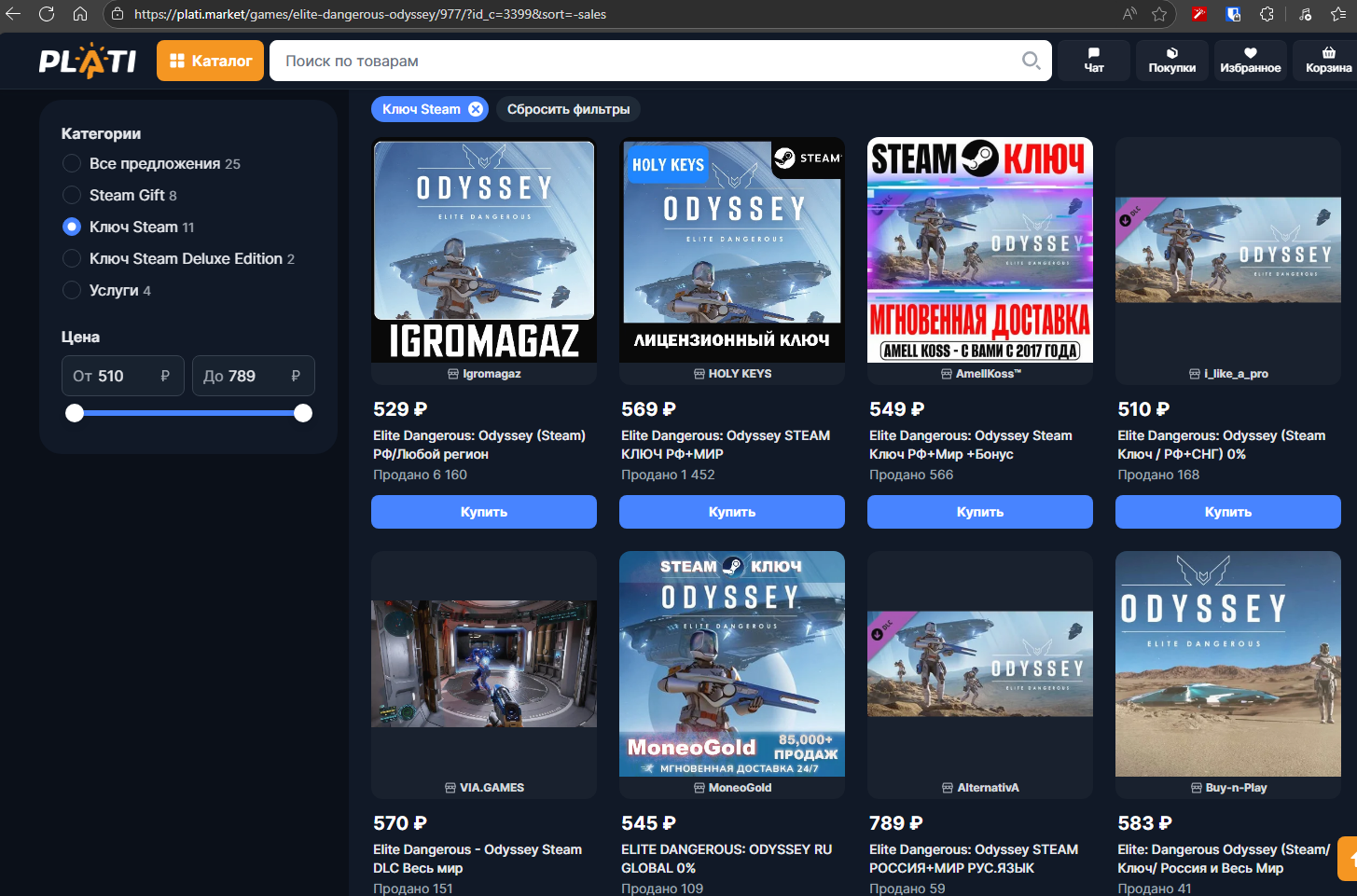Click the 'Продано 6 160' sales count text
The height and width of the screenshot is (896, 1357).
point(420,475)
